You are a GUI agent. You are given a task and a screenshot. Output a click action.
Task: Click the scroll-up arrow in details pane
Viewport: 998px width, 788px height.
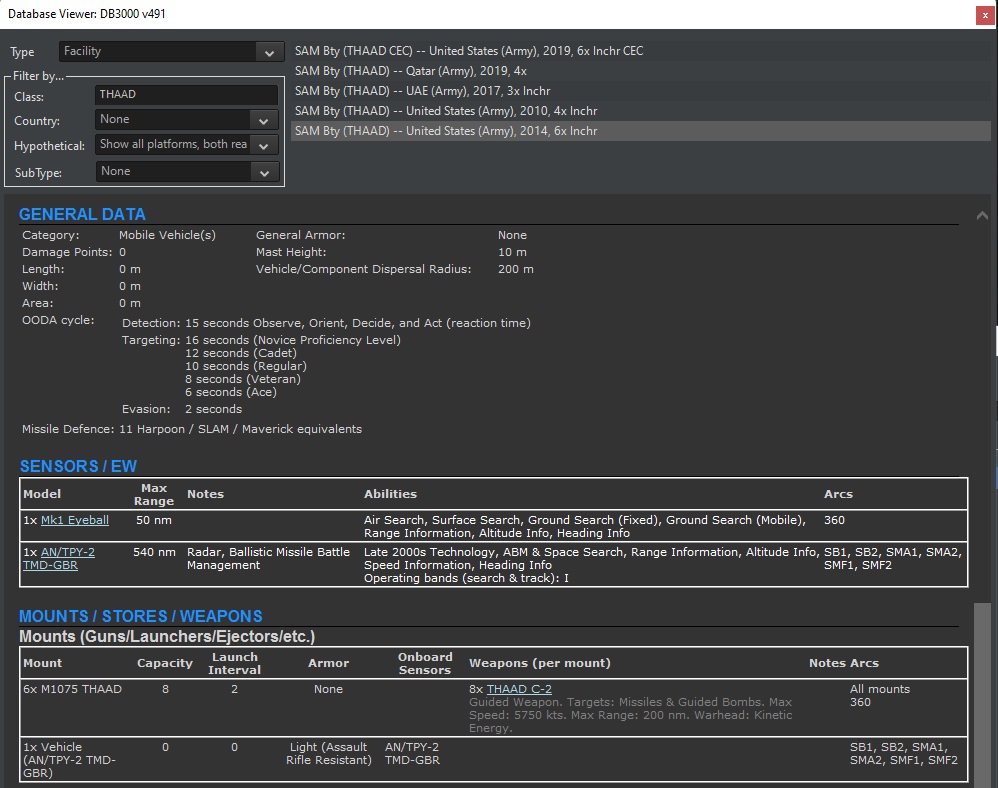[x=981, y=216]
